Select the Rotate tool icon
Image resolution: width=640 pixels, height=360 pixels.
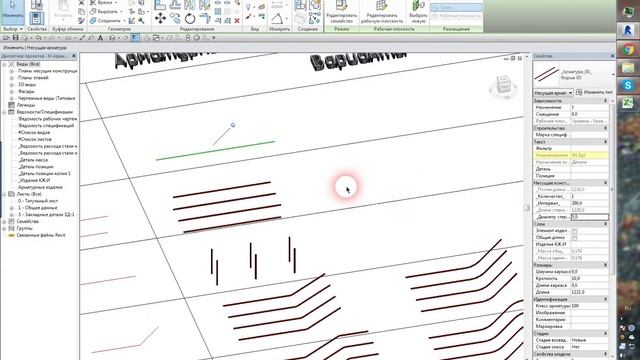(190, 18)
